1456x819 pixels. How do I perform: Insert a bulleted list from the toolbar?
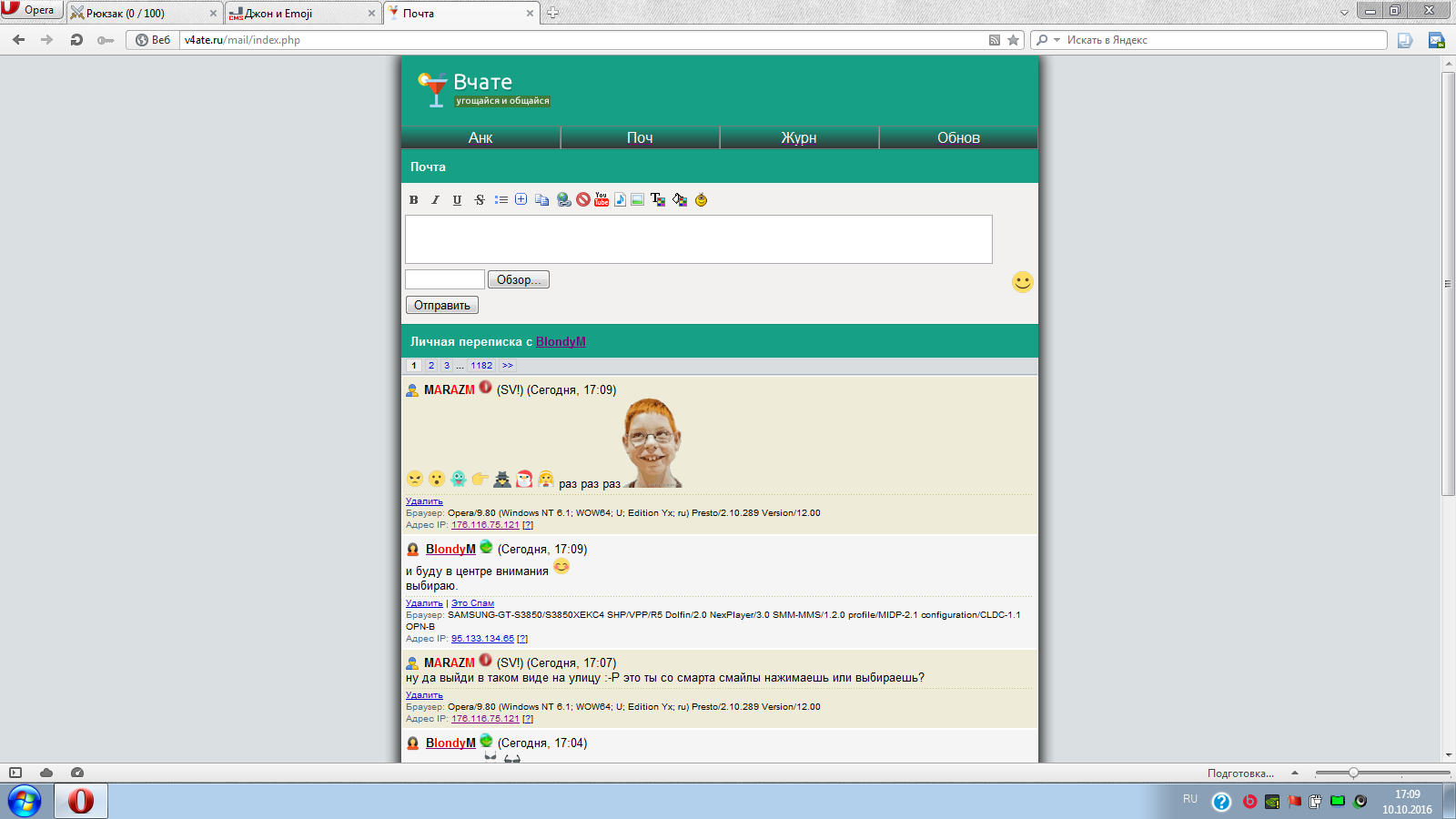point(501,200)
